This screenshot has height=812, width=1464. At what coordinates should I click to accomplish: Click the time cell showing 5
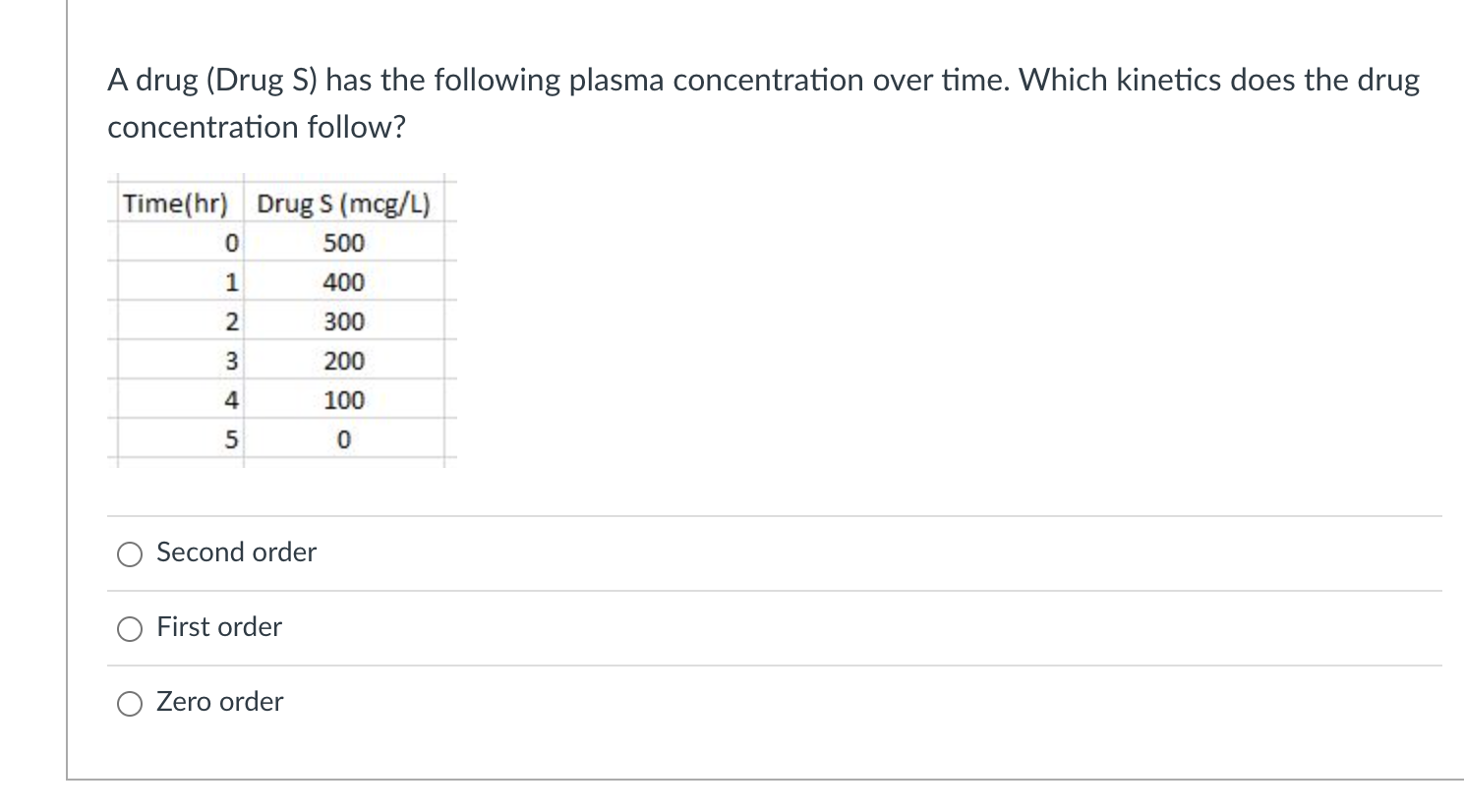click(231, 439)
